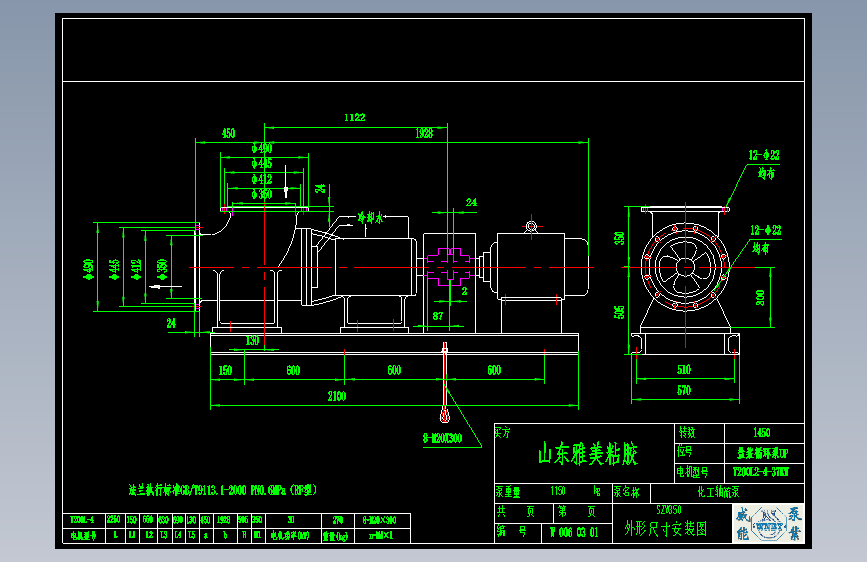Select the 2250 value in the dimension table
This screenshot has height=562, width=867.
pos(113,520)
